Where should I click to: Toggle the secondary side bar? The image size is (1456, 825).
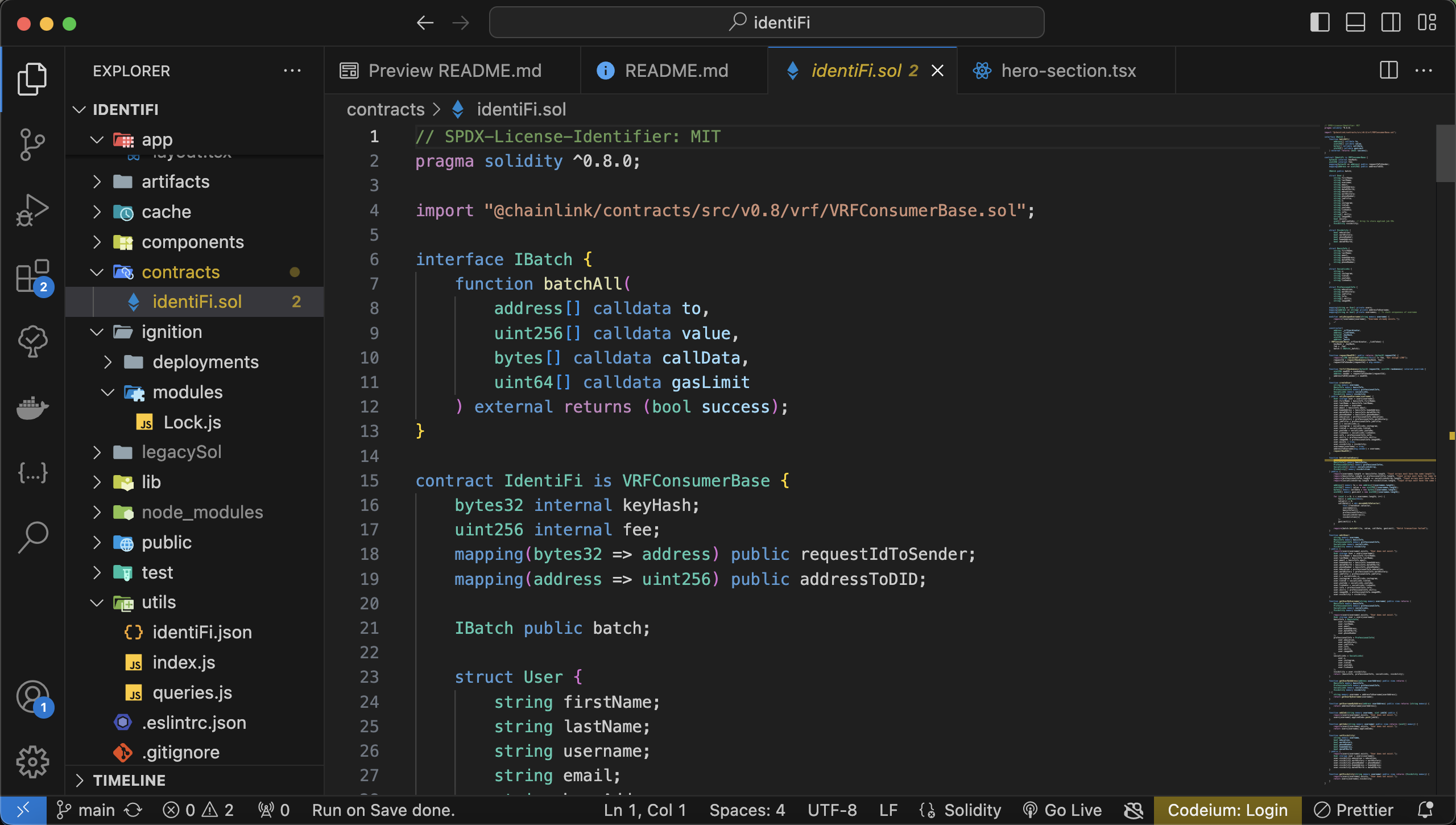tap(1391, 23)
